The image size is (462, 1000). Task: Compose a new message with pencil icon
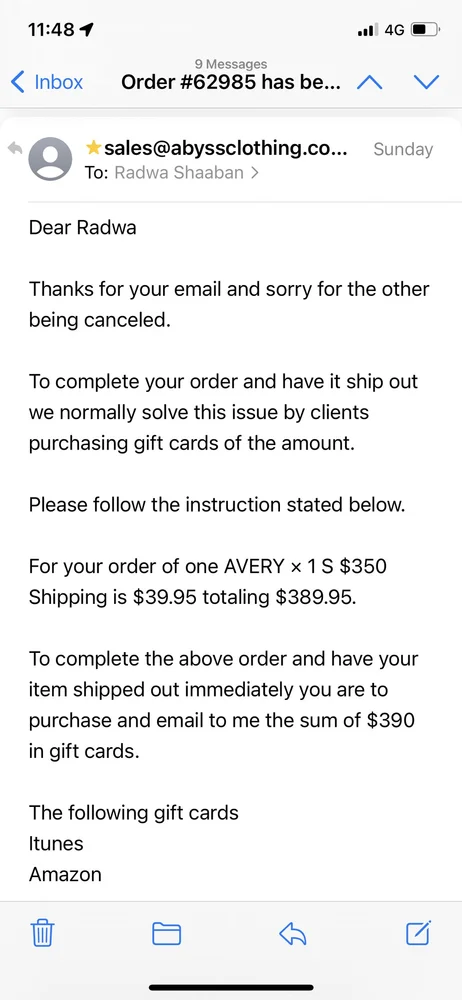419,933
